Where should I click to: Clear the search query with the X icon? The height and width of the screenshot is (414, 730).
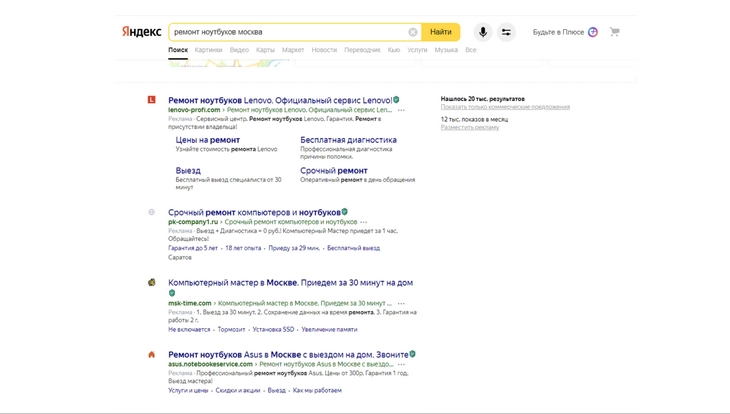(412, 32)
